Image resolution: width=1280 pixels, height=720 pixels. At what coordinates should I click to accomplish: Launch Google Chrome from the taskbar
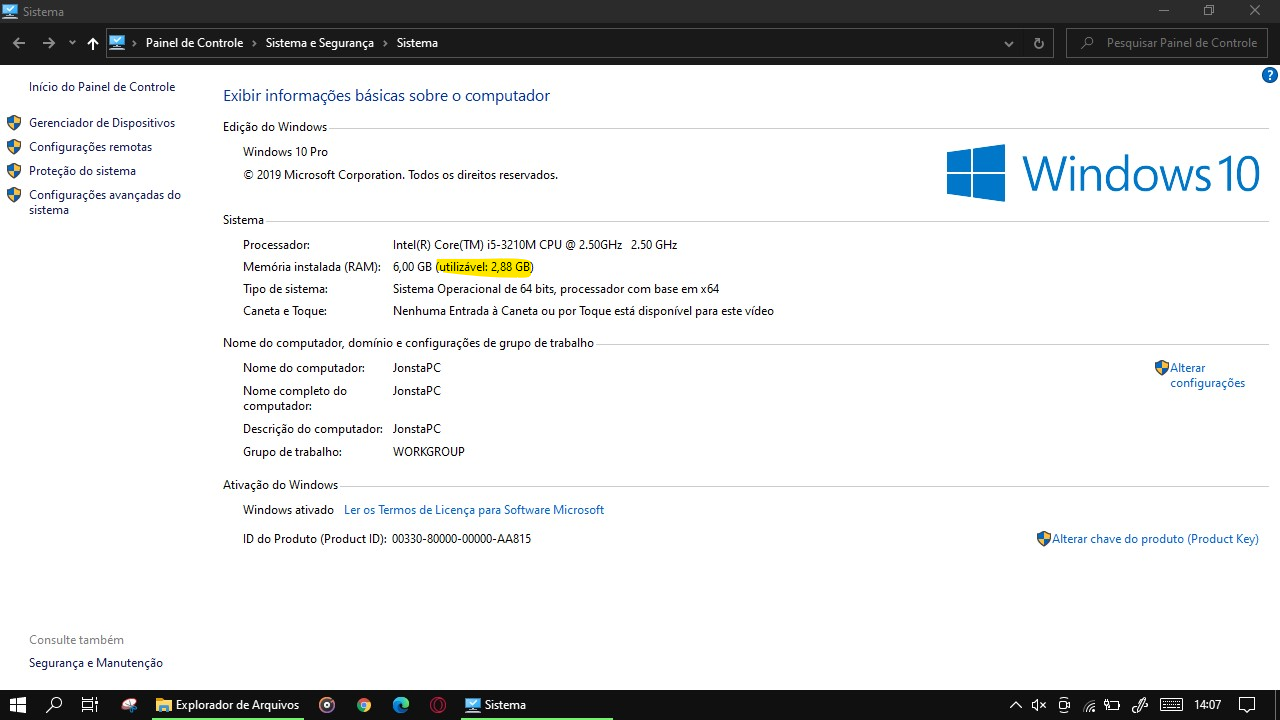[x=364, y=705]
